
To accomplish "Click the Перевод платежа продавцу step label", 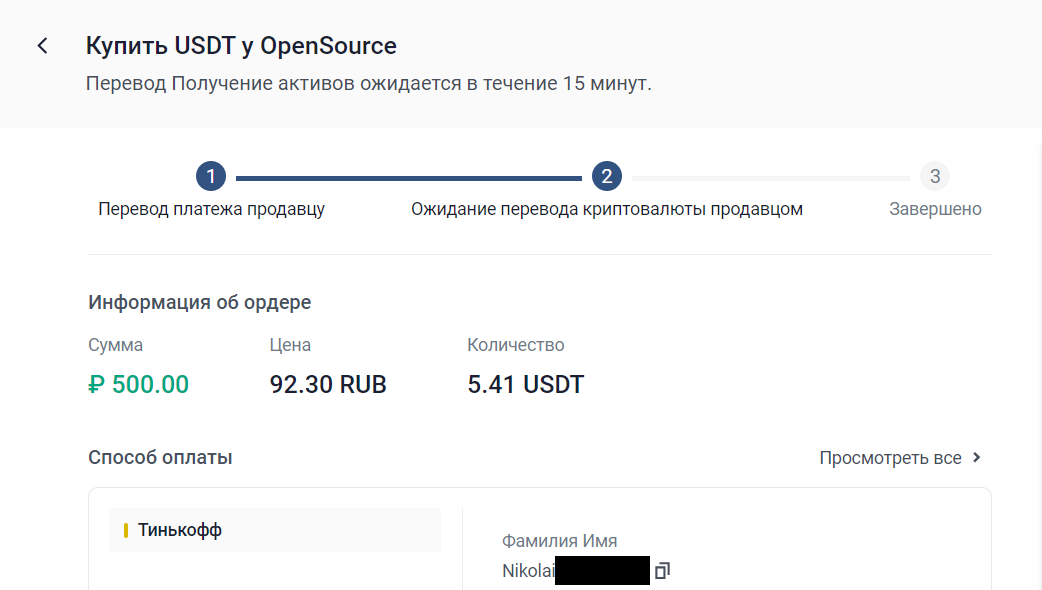I will (x=211, y=209).
